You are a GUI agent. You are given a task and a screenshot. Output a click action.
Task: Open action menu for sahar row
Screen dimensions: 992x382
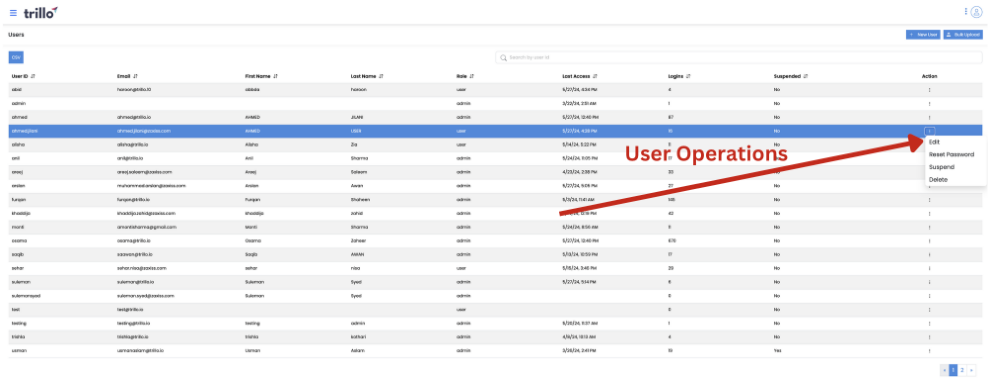click(929, 268)
